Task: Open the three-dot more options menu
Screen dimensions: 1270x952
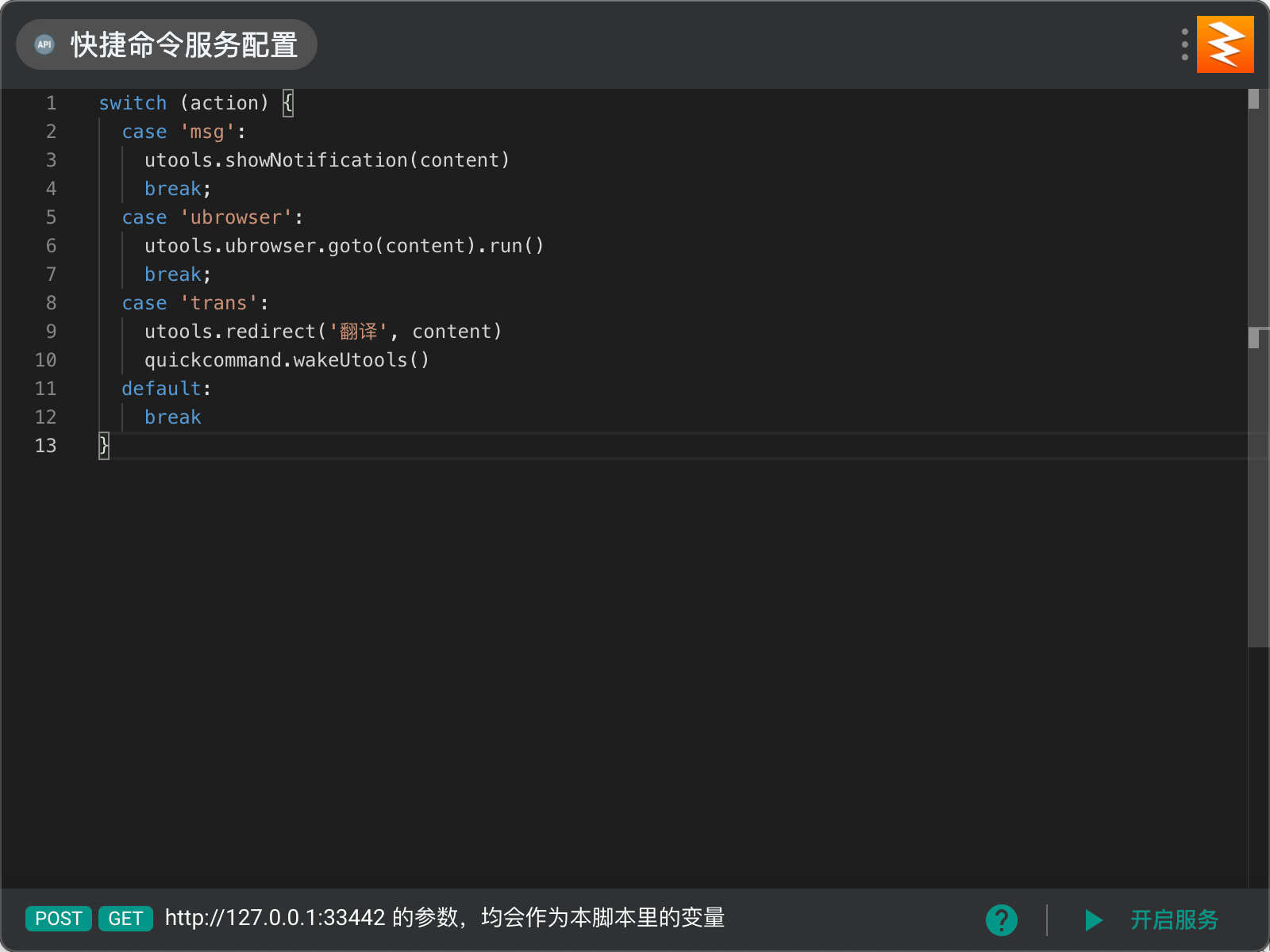Action: pyautogui.click(x=1184, y=44)
